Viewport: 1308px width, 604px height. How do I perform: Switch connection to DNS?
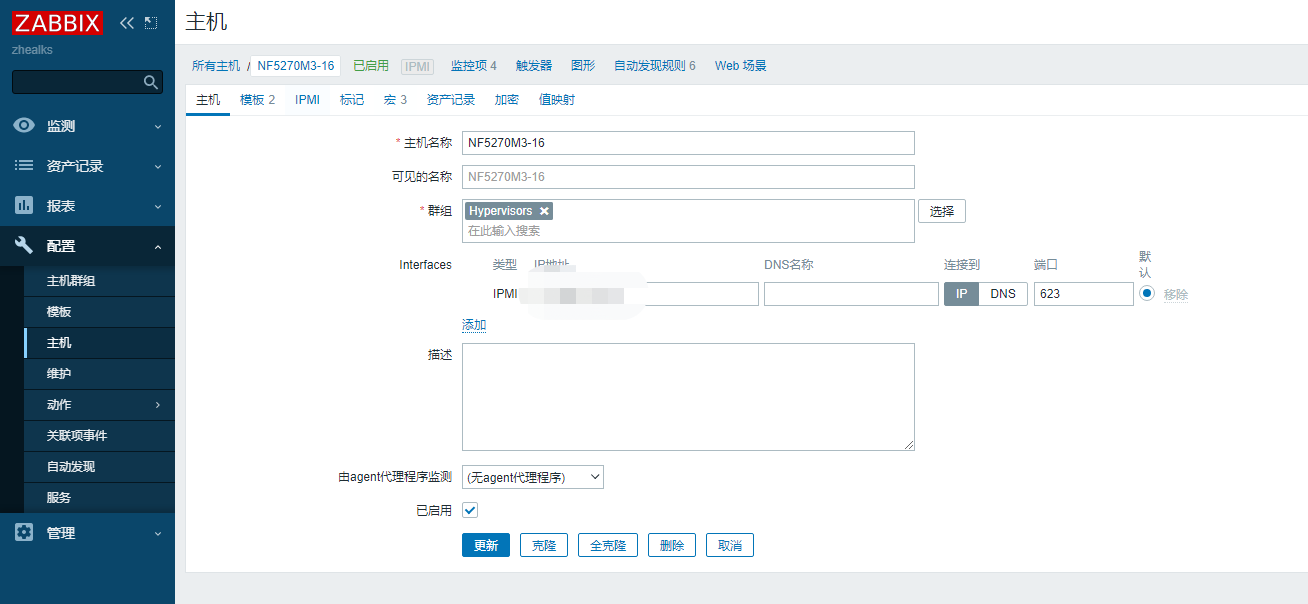tap(1002, 294)
